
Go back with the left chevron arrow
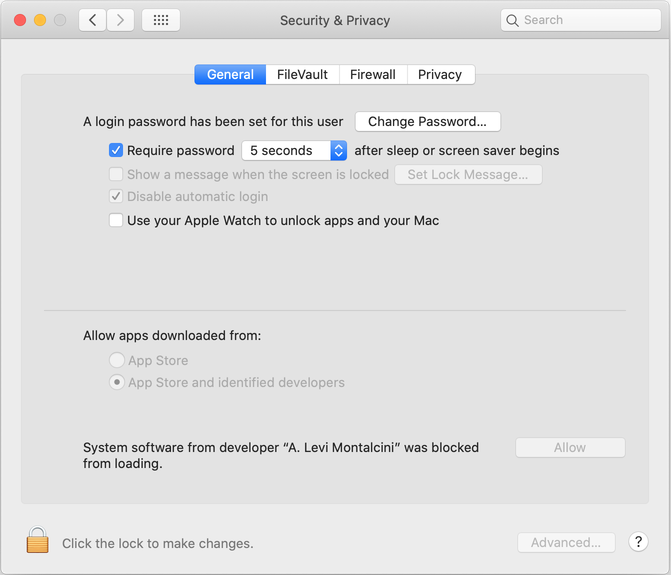(x=92, y=20)
